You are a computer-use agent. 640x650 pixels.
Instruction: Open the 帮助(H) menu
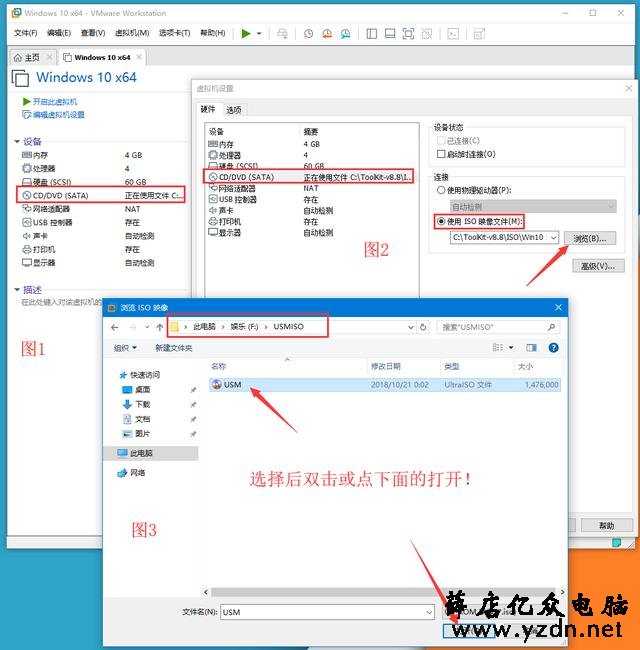(213, 33)
